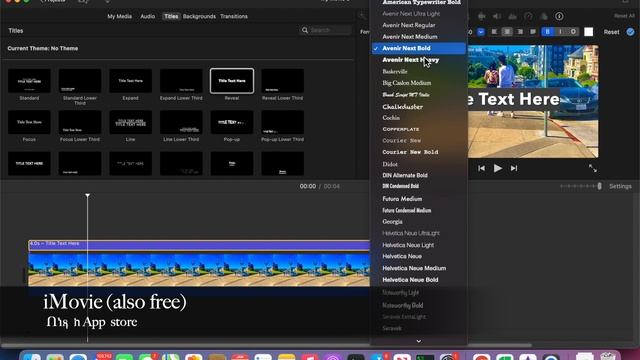Skip to previous frame in viewer

pyautogui.click(x=482, y=168)
